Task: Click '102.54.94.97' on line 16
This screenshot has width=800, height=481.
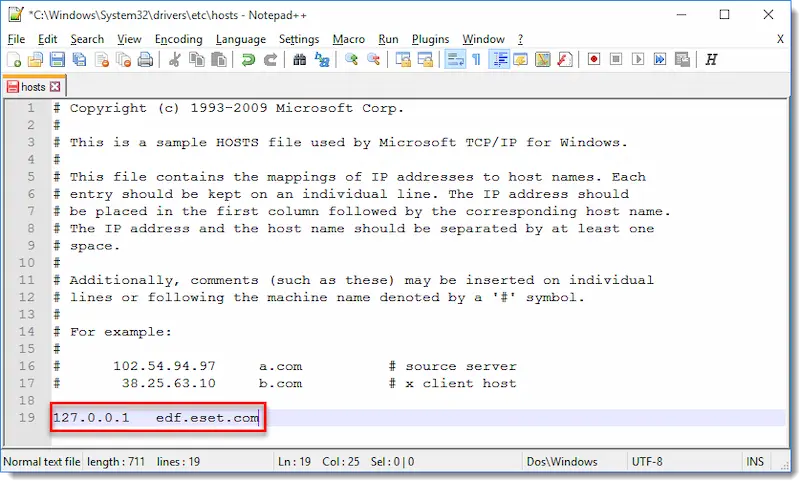Action: pyautogui.click(x=164, y=366)
